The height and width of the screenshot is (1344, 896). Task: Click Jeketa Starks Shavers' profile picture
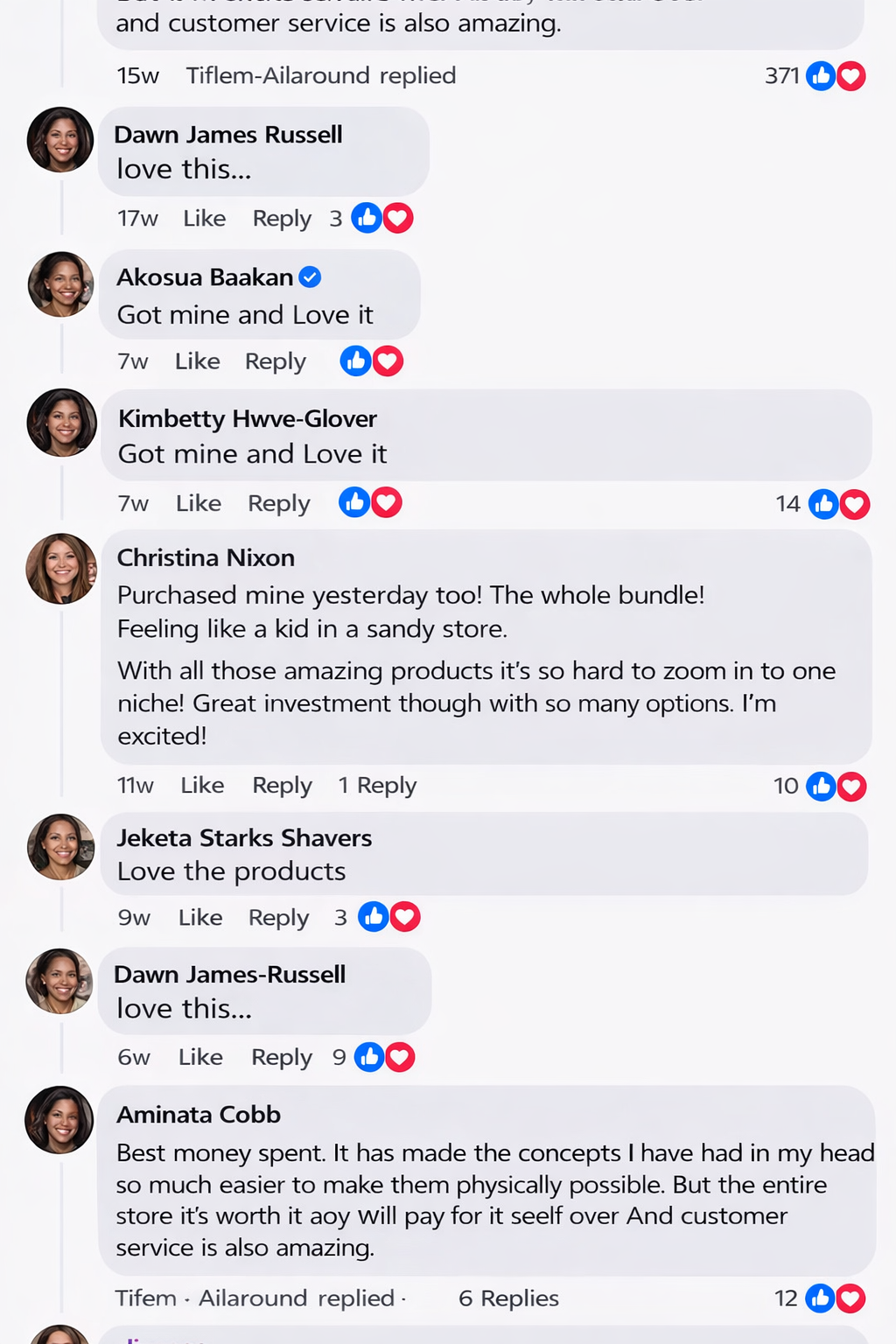(61, 847)
